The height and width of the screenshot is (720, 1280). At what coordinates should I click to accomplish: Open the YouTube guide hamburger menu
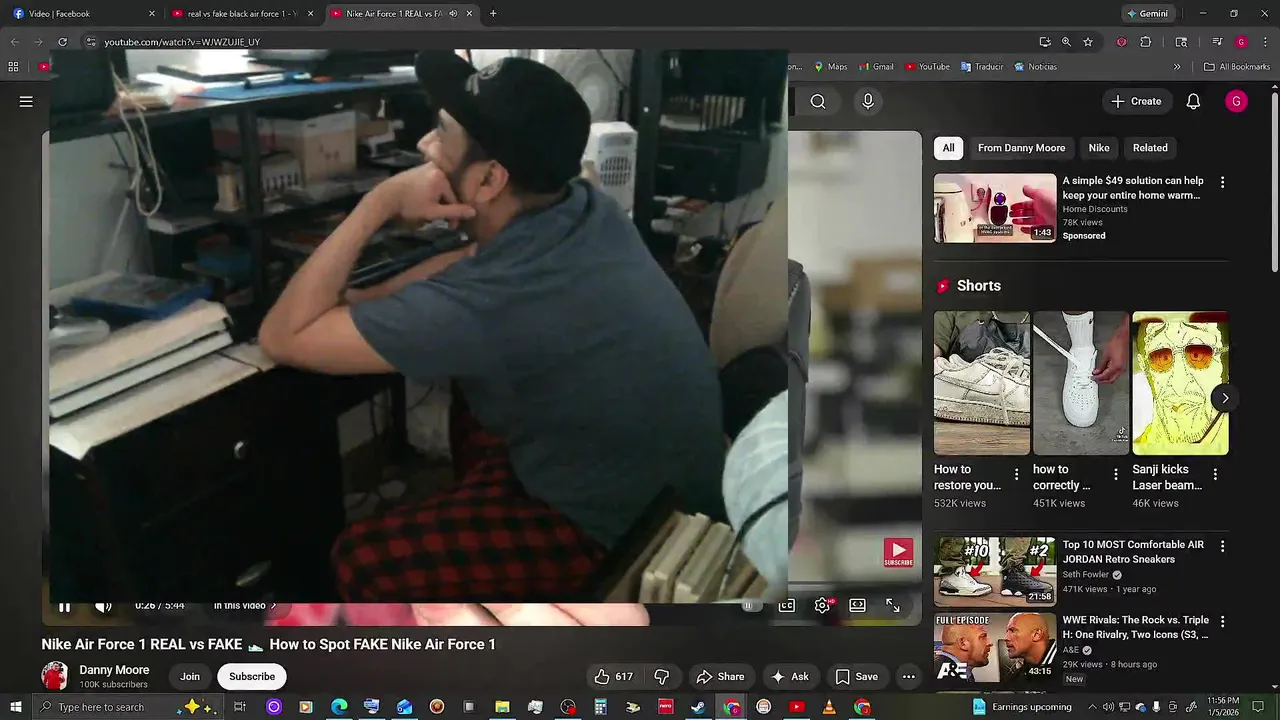[x=26, y=101]
